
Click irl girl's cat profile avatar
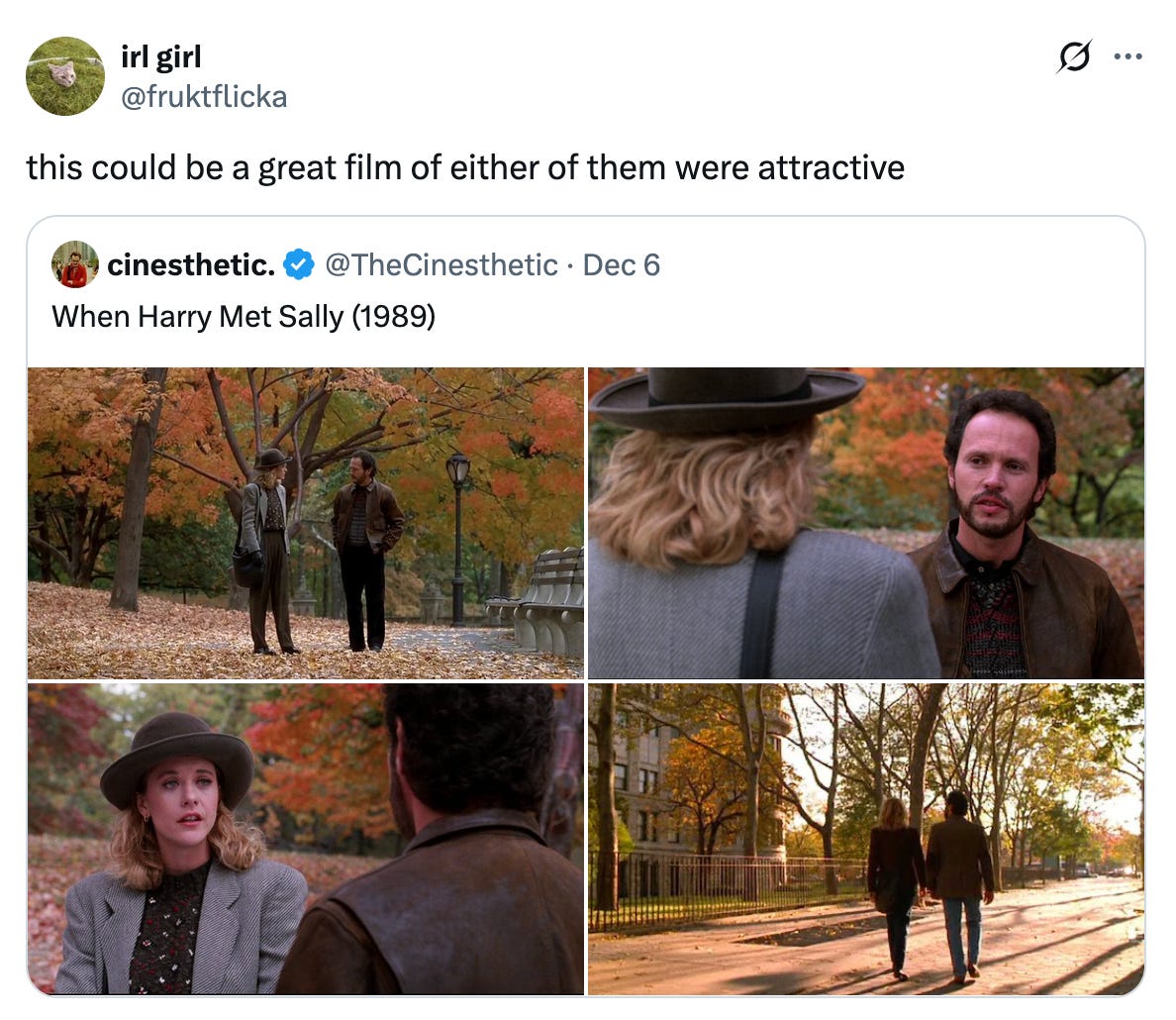65,76
